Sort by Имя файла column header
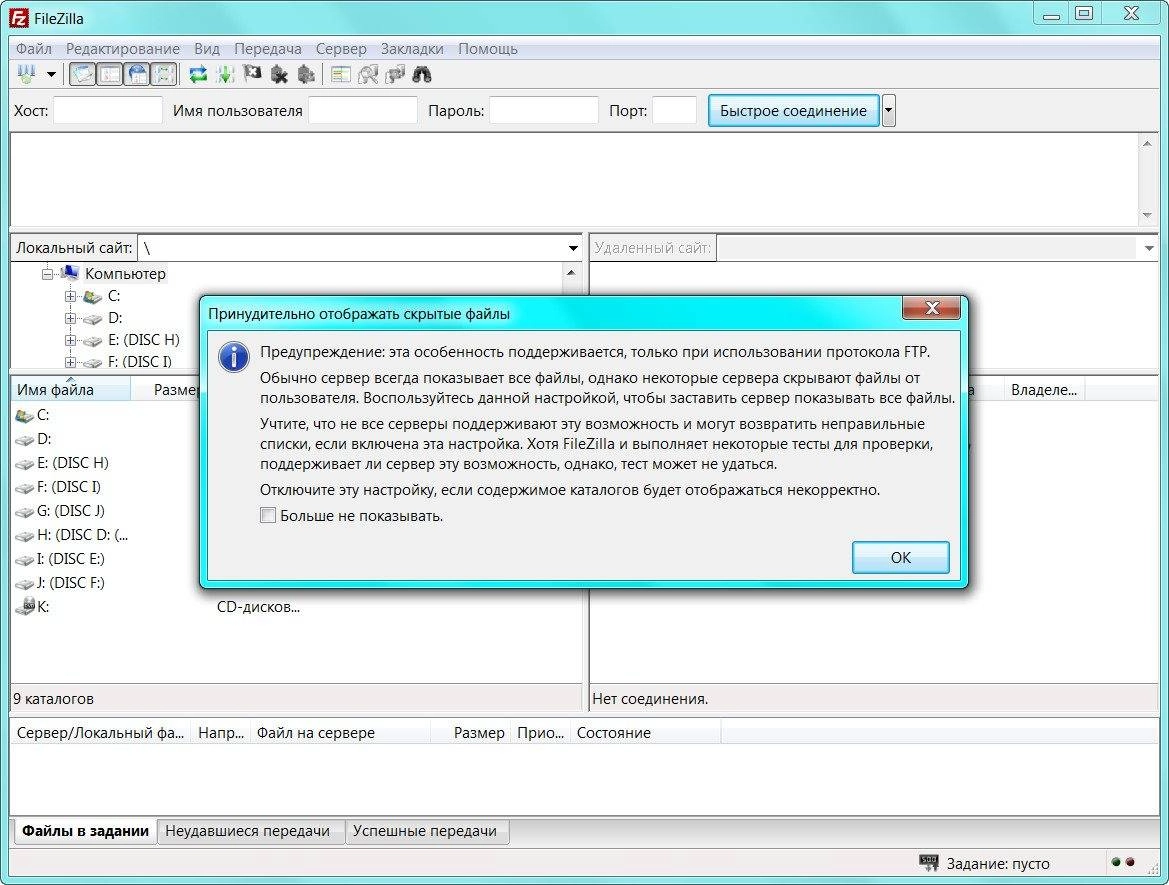 [71, 389]
